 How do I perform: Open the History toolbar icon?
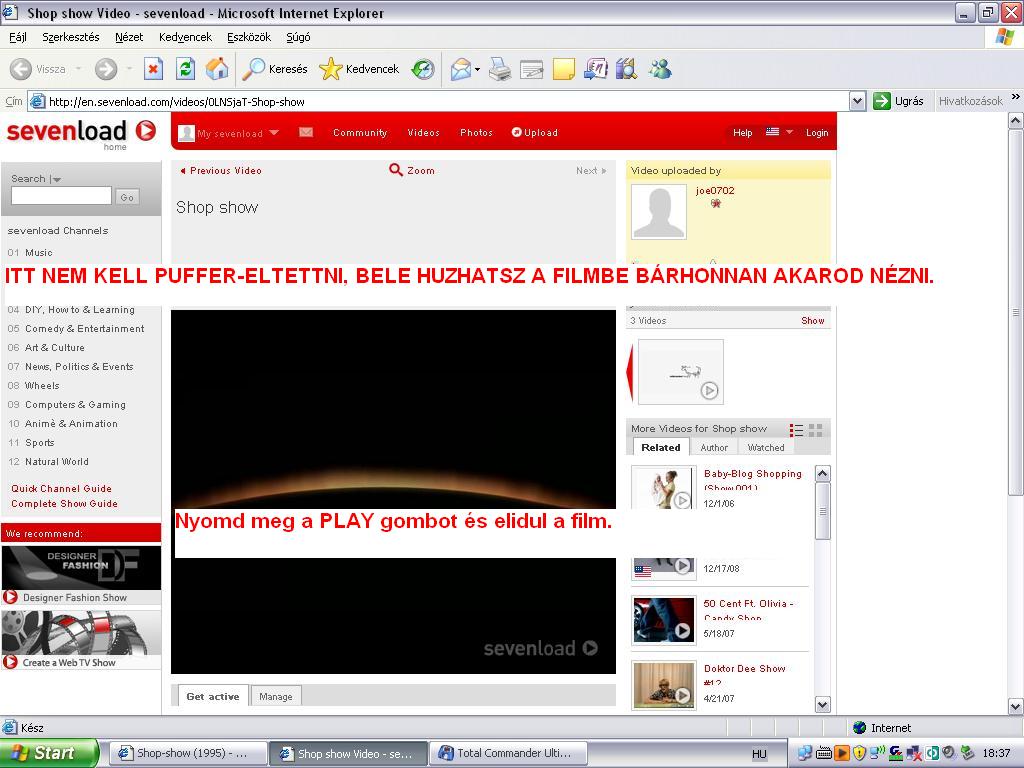click(x=423, y=69)
